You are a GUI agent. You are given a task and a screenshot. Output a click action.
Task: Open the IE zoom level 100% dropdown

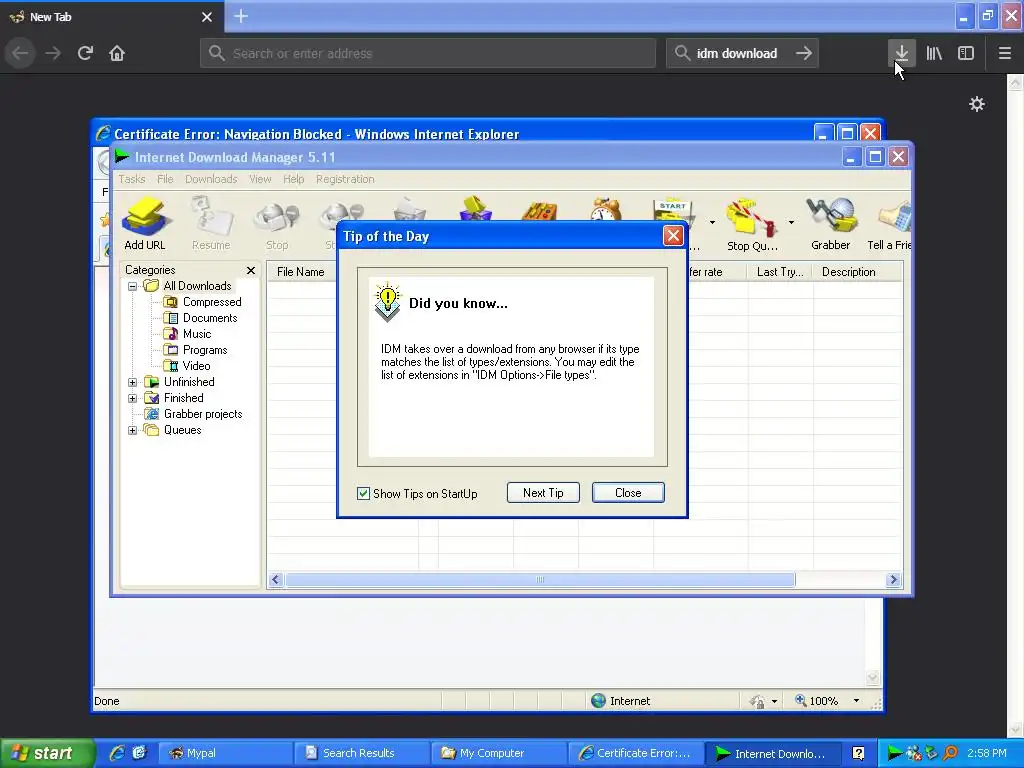(x=856, y=701)
